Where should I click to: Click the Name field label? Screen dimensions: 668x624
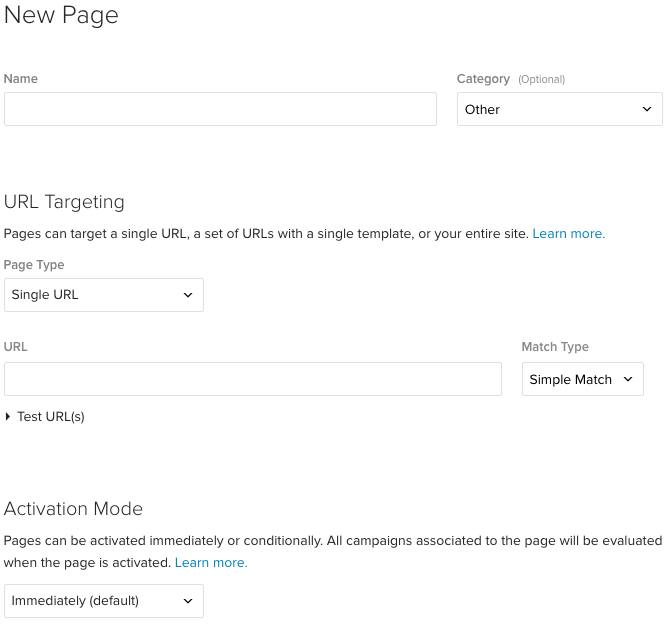21,79
